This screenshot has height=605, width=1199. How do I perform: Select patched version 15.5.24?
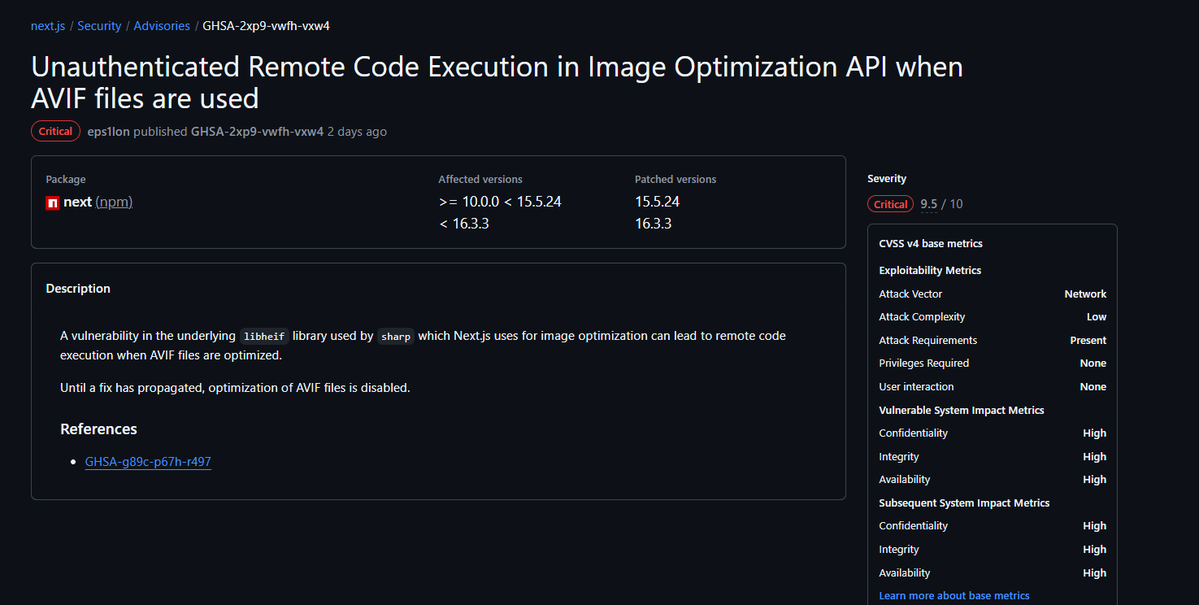click(x=657, y=202)
